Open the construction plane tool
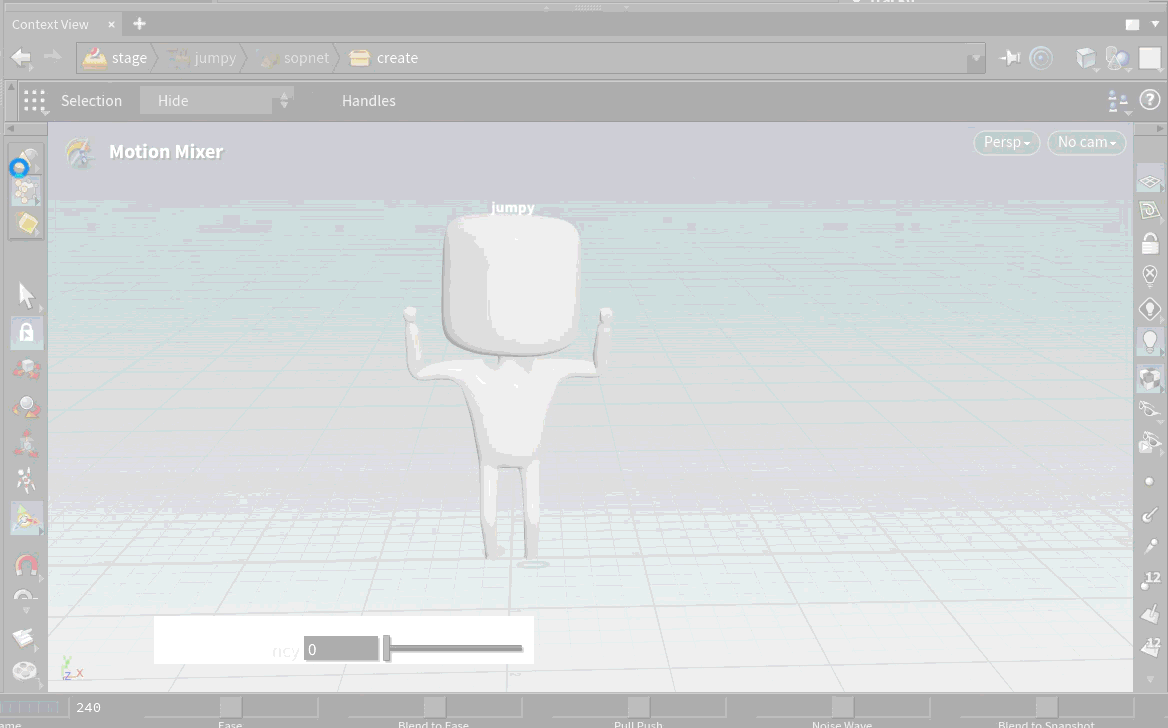Viewport: 1168px width, 728px height. tap(24, 639)
